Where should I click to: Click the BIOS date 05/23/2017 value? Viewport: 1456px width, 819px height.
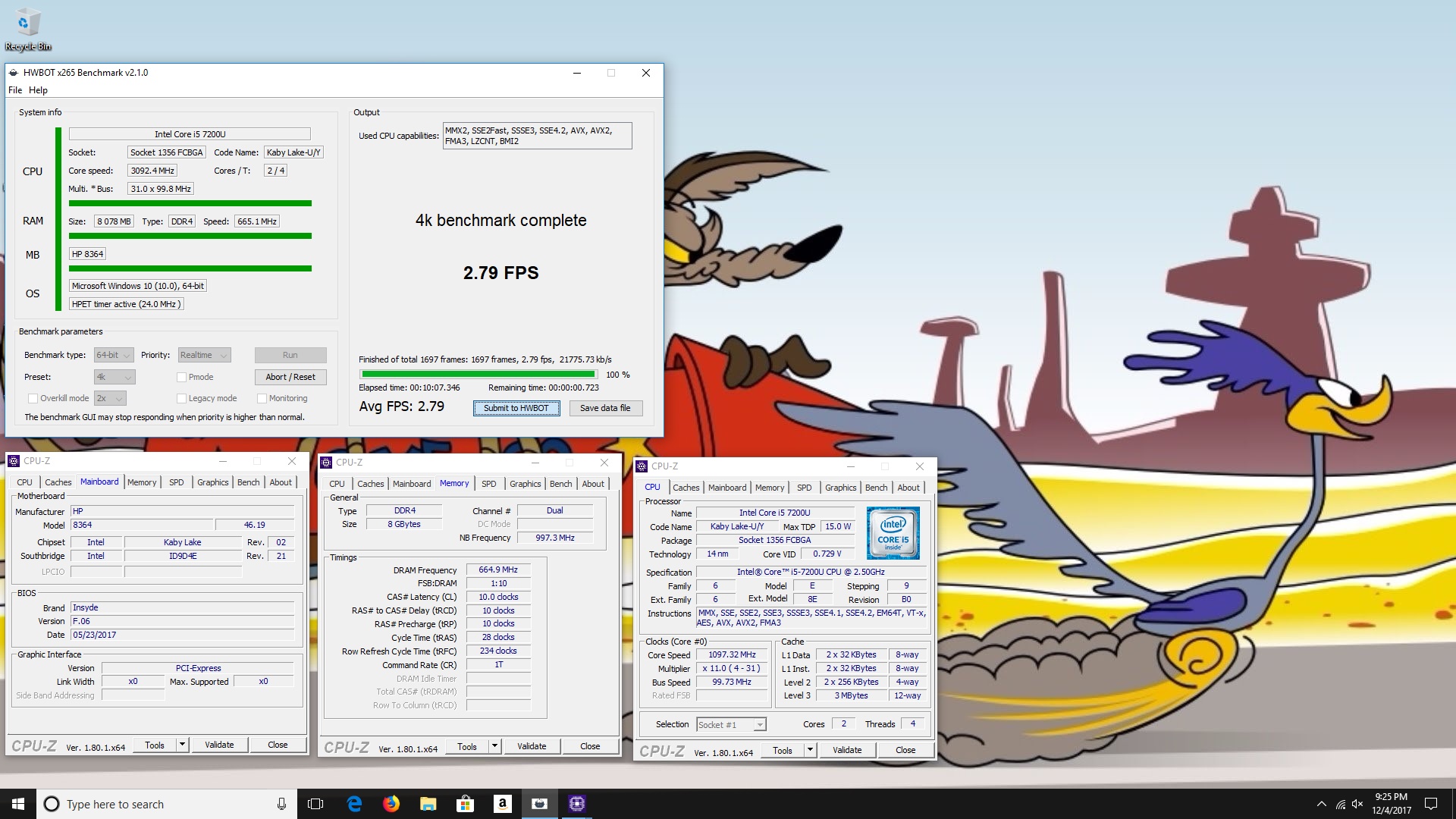click(182, 635)
